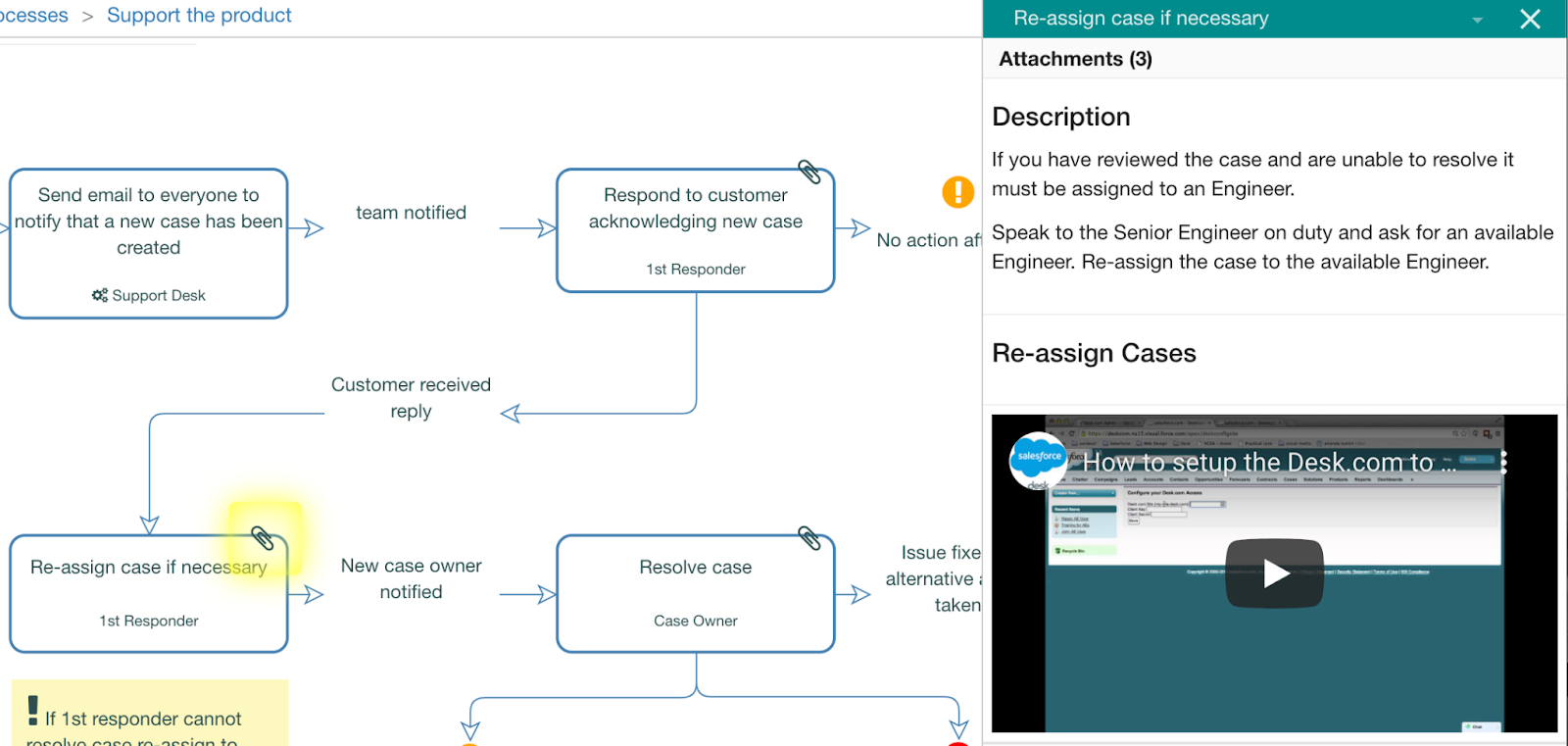The height and width of the screenshot is (746, 1568).
Task: Click the Re-assign case panel title
Action: [1141, 19]
